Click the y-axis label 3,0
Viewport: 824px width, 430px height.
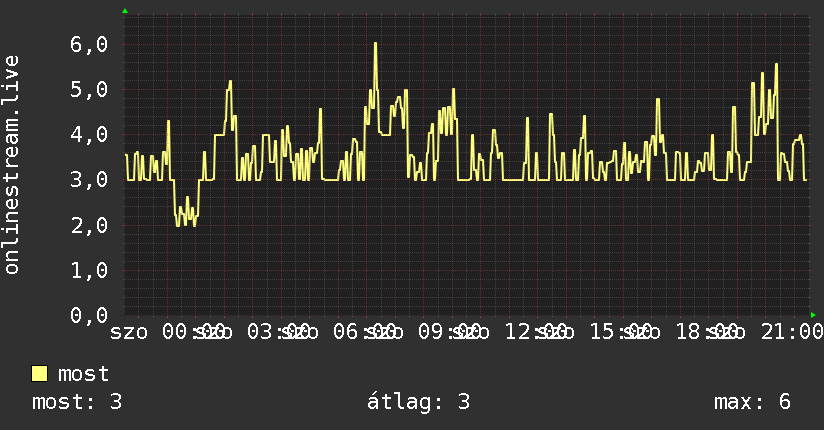click(89, 180)
